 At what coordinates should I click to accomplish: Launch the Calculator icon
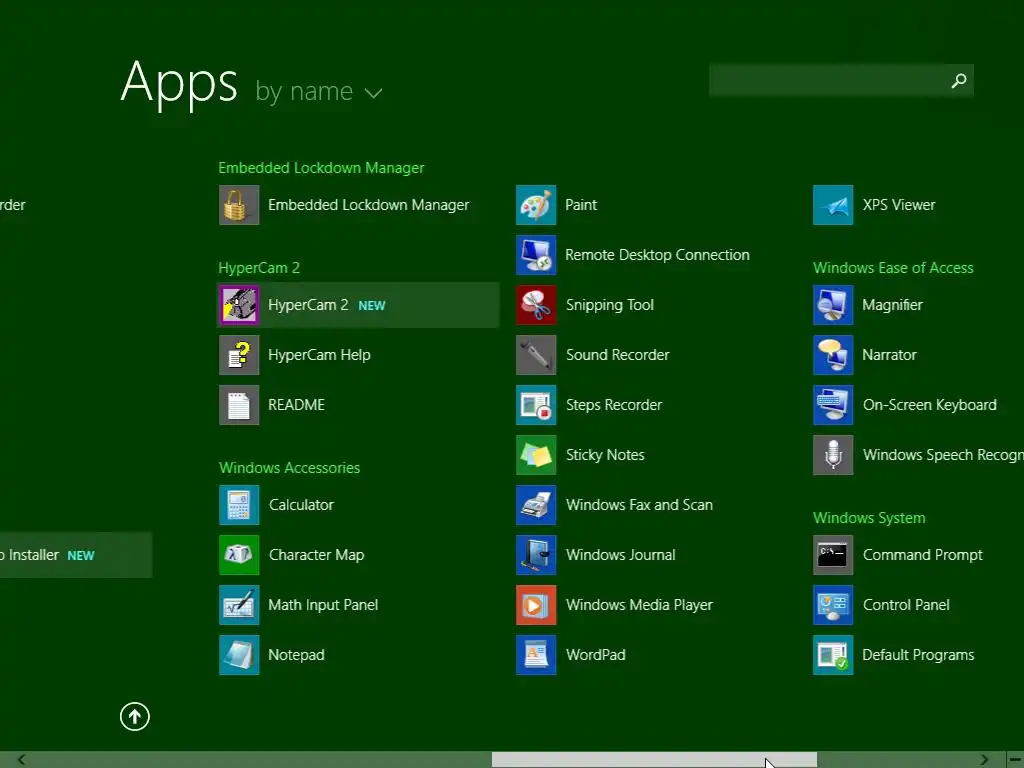pyautogui.click(x=239, y=505)
